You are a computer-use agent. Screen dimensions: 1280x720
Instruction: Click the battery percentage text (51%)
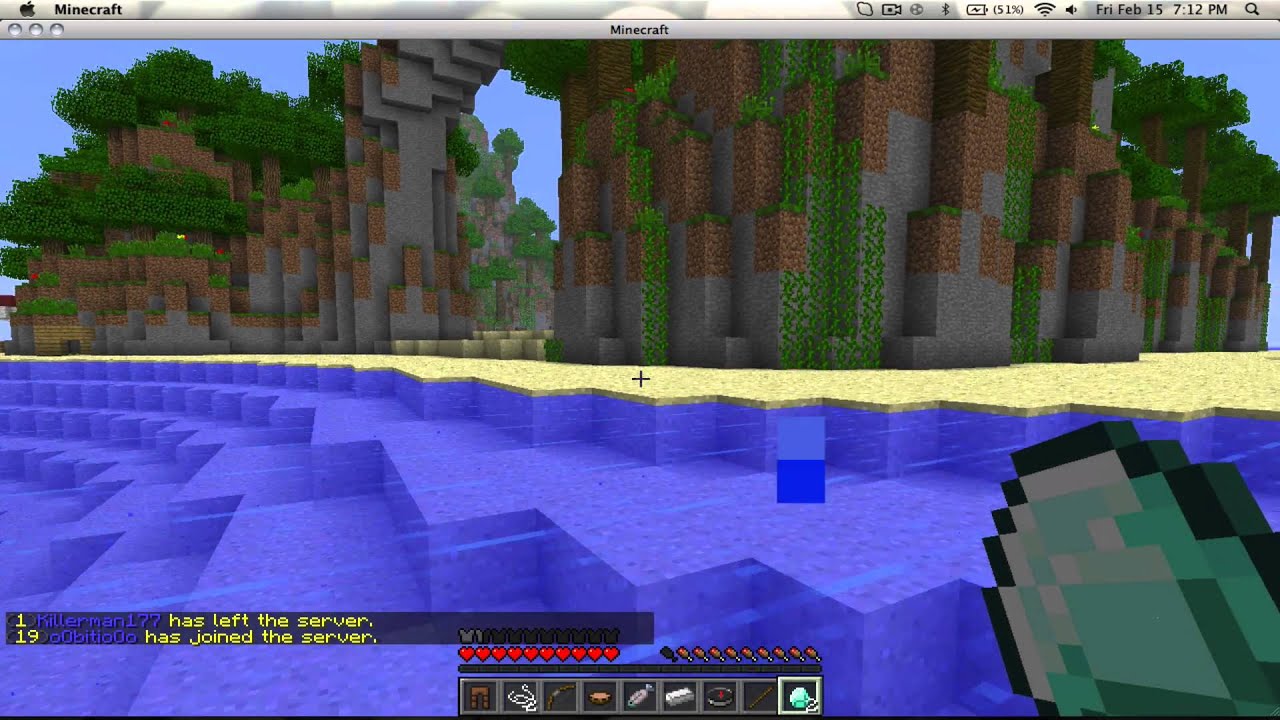1008,9
